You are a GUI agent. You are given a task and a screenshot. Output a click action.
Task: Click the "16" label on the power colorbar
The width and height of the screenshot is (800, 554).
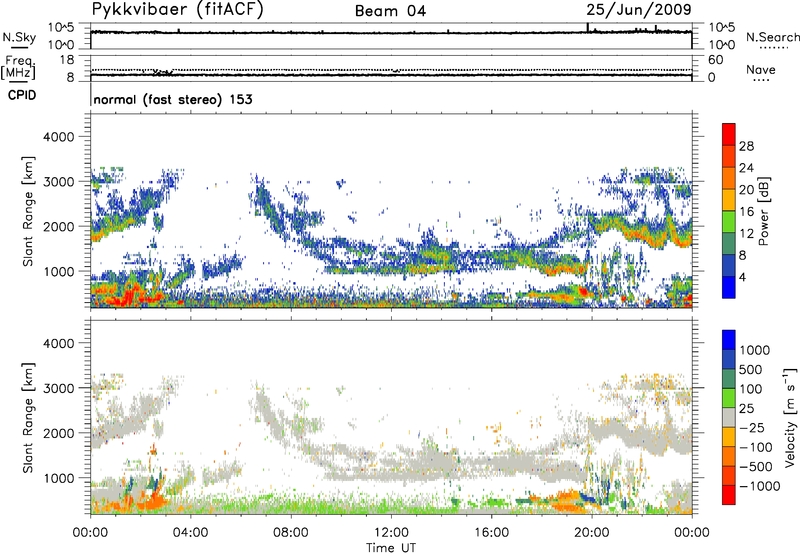746,212
